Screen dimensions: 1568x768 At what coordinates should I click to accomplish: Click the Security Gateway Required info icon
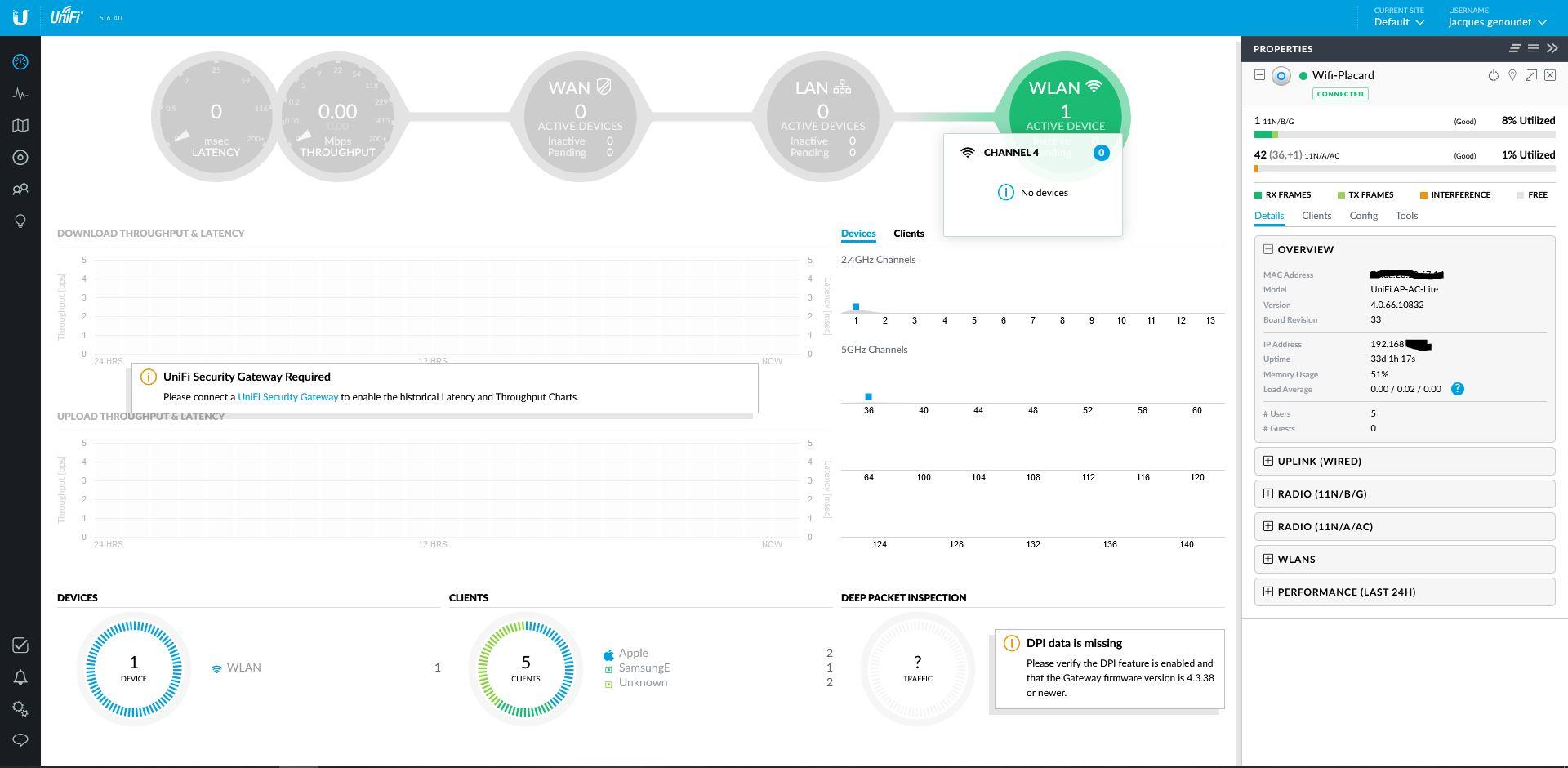148,377
